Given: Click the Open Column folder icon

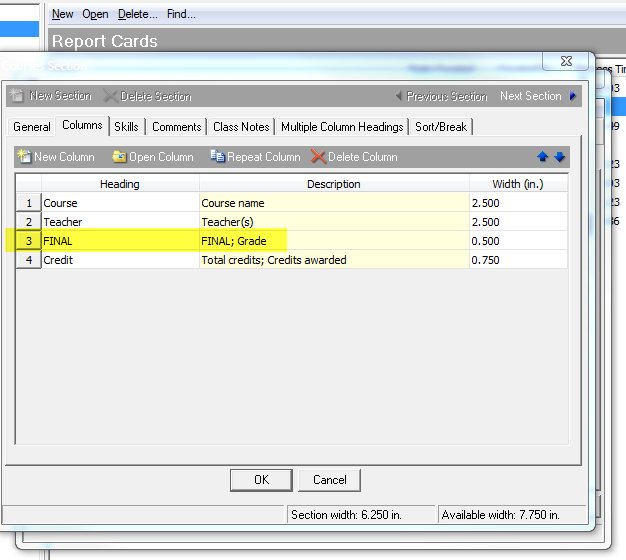Looking at the screenshot, I should point(119,157).
